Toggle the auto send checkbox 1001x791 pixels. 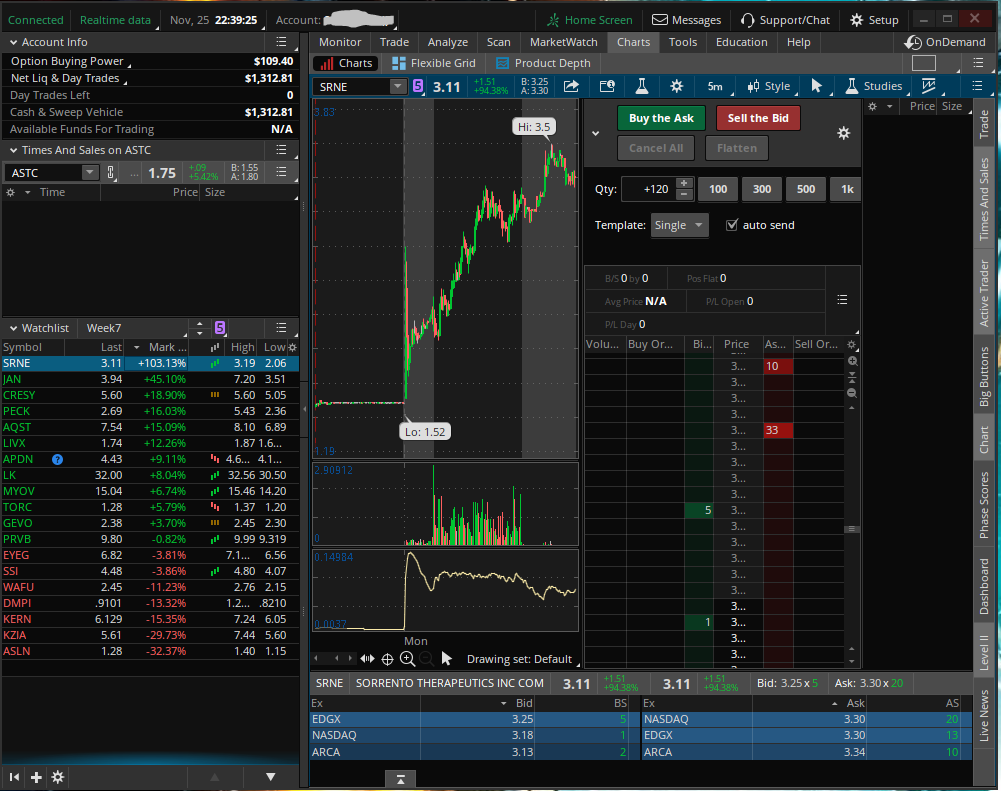tap(732, 225)
